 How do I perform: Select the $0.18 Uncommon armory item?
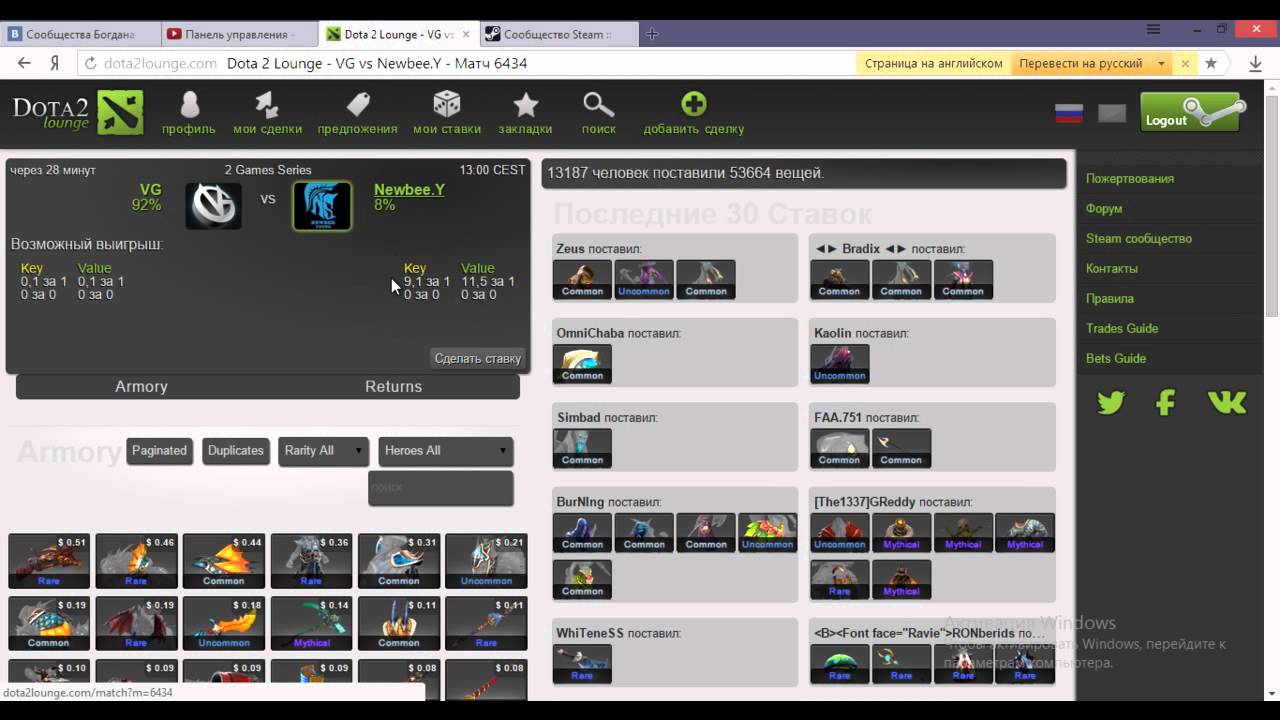[224, 623]
